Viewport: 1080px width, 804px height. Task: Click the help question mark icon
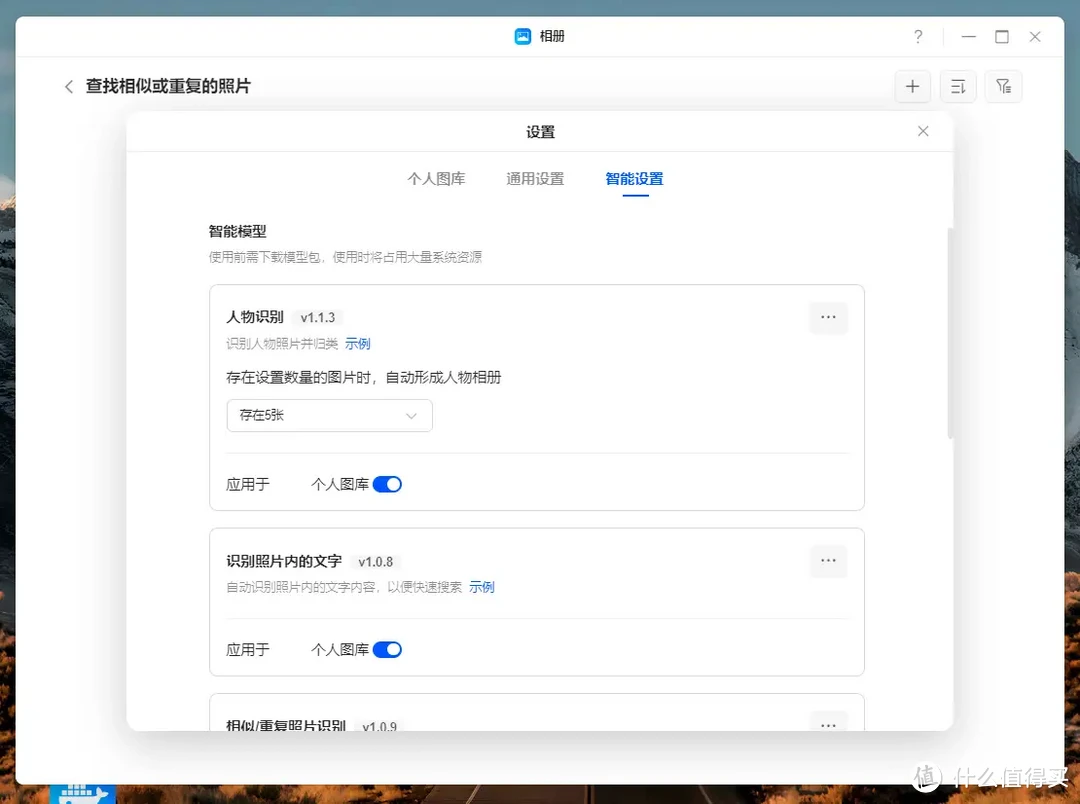click(x=917, y=36)
